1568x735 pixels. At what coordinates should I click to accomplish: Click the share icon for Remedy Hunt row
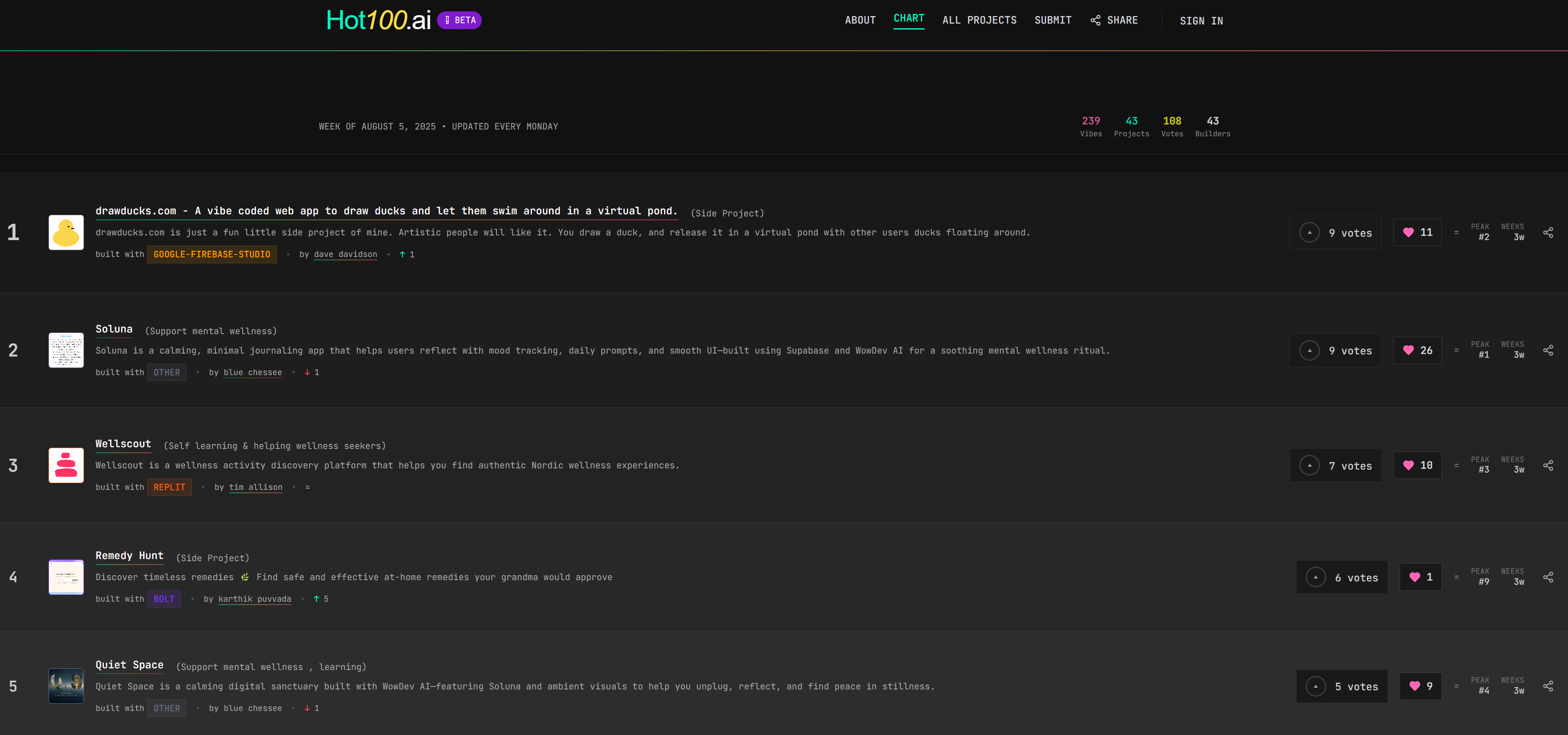[1548, 577]
